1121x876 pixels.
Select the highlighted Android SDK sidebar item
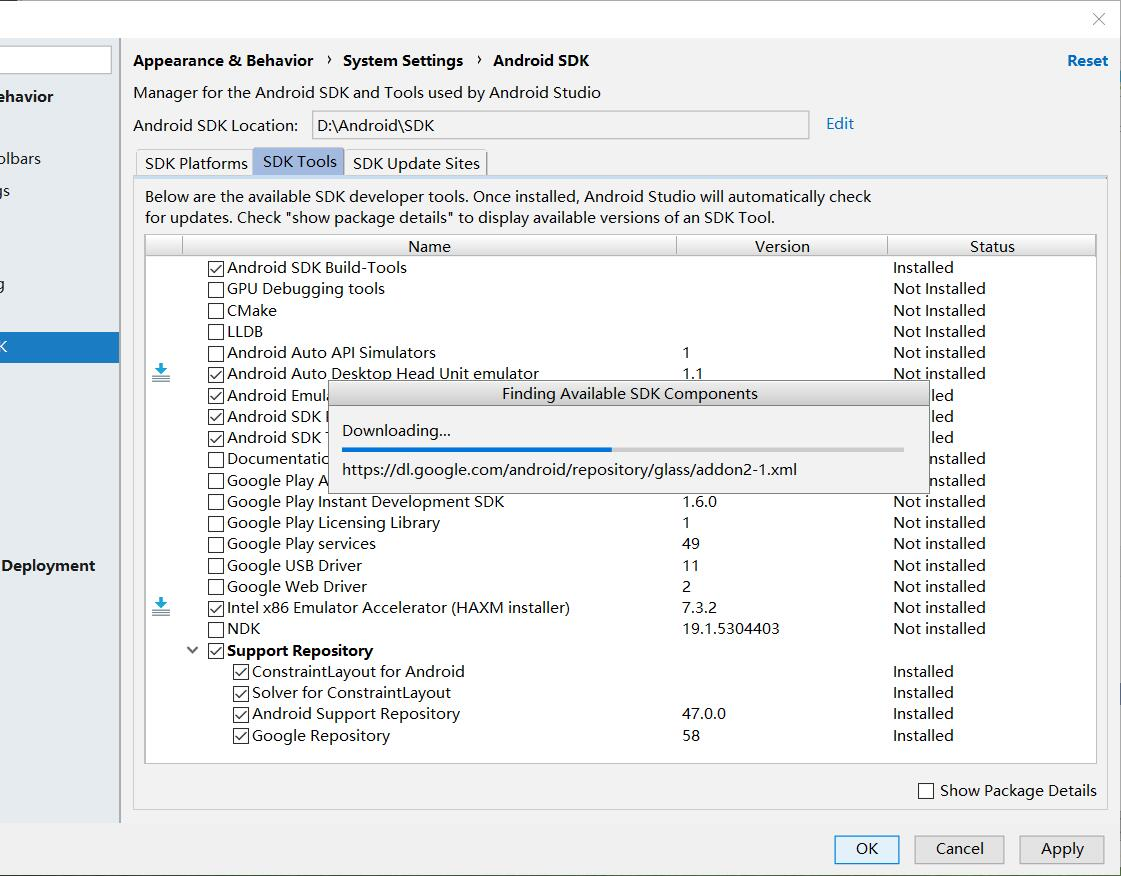click(59, 348)
